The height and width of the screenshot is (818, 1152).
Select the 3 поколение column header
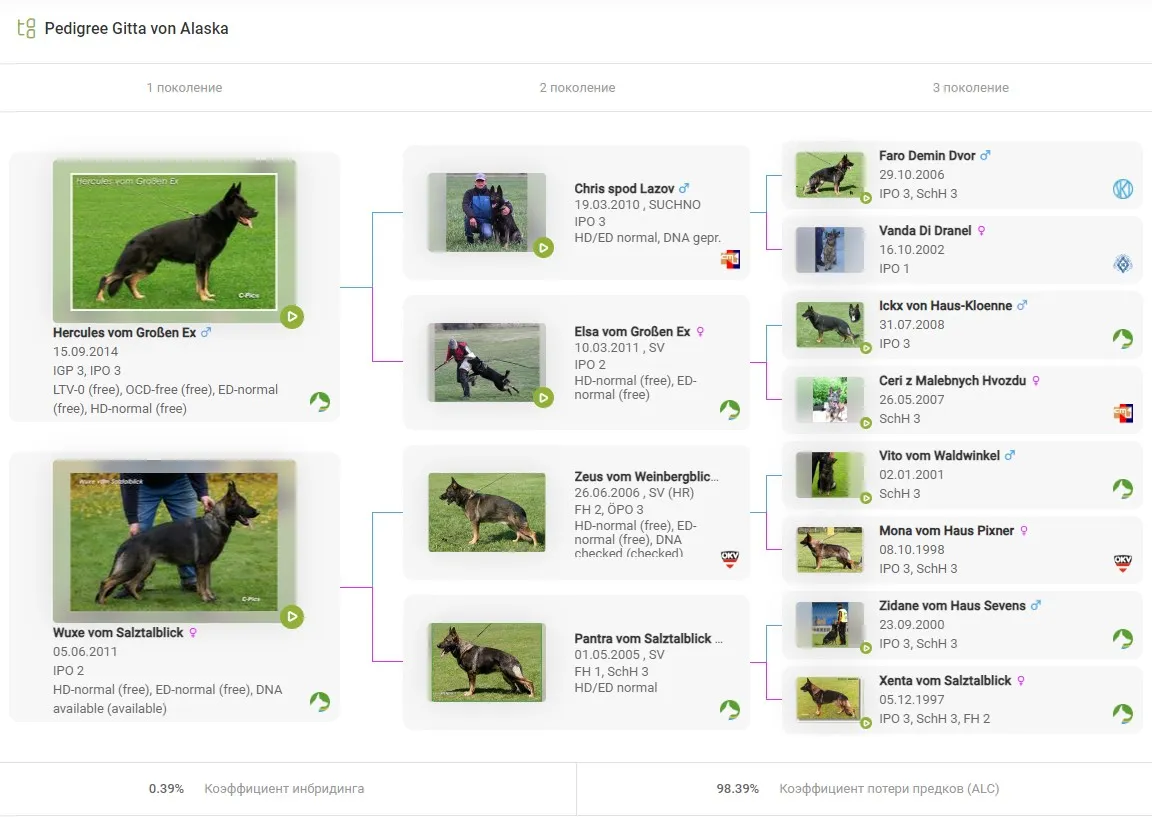pos(970,88)
